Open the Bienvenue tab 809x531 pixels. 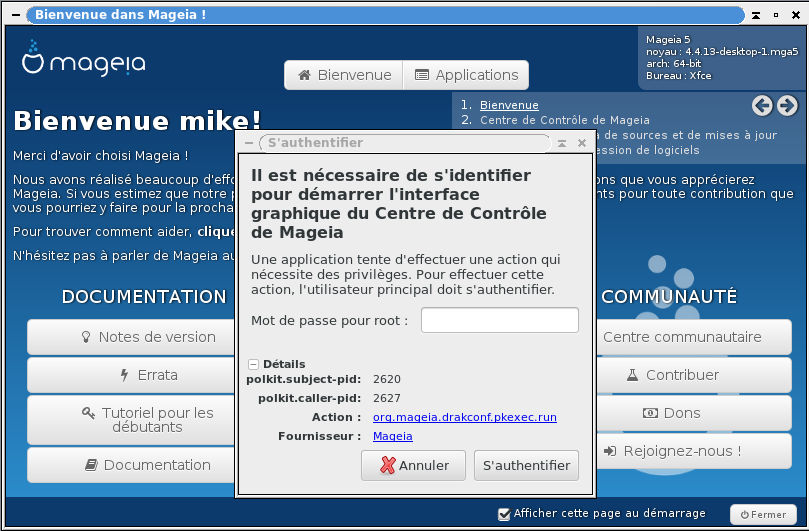(344, 75)
